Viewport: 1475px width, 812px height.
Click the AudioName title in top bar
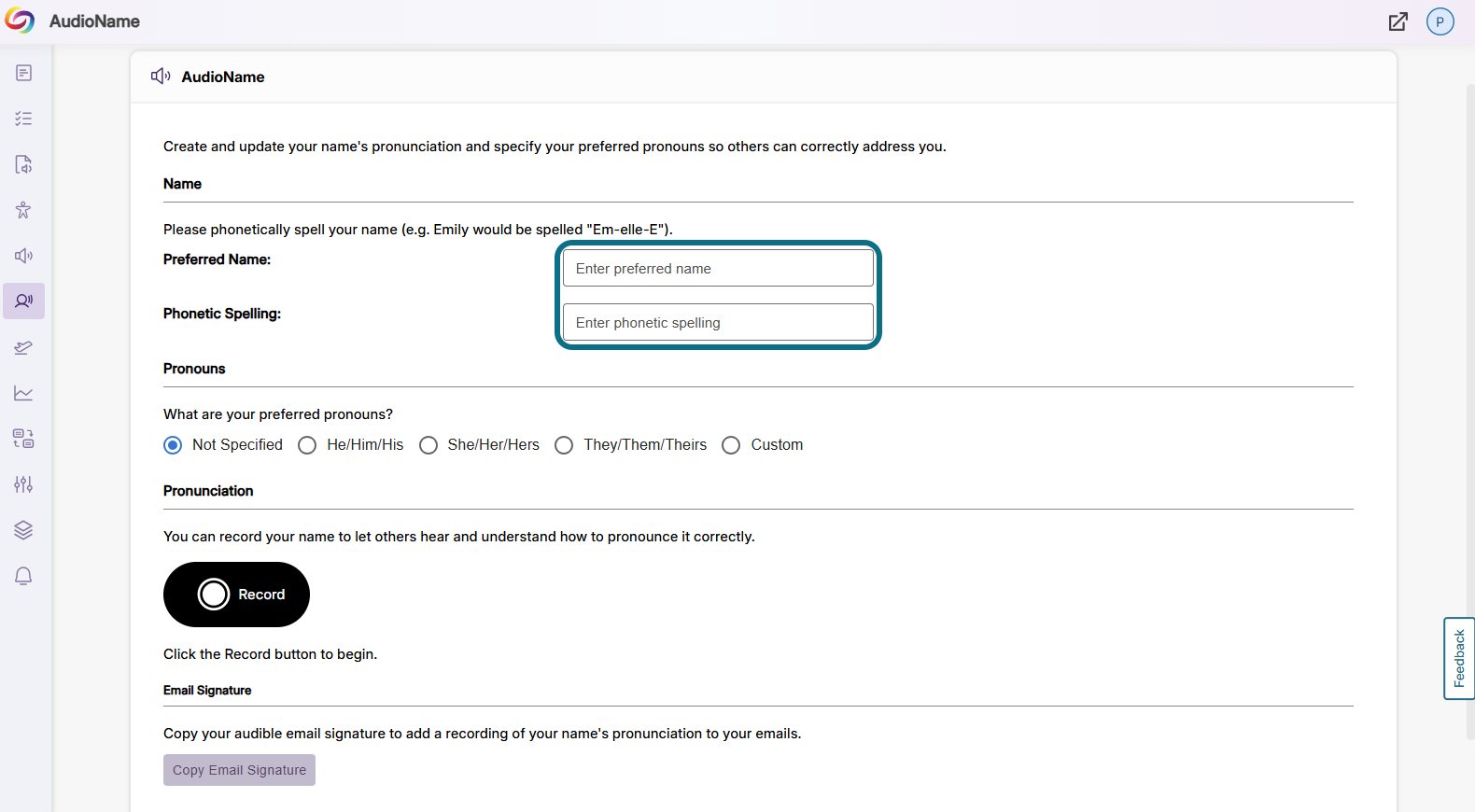[x=94, y=21]
